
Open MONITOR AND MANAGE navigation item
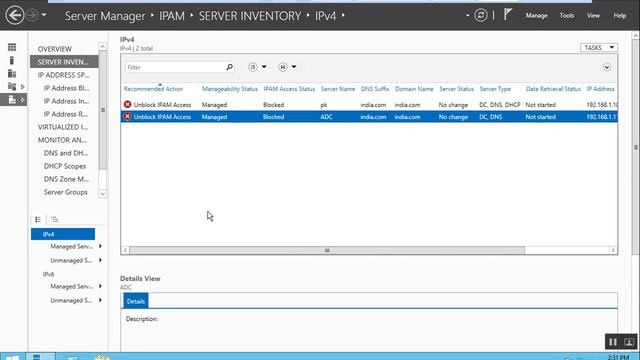click(62, 140)
